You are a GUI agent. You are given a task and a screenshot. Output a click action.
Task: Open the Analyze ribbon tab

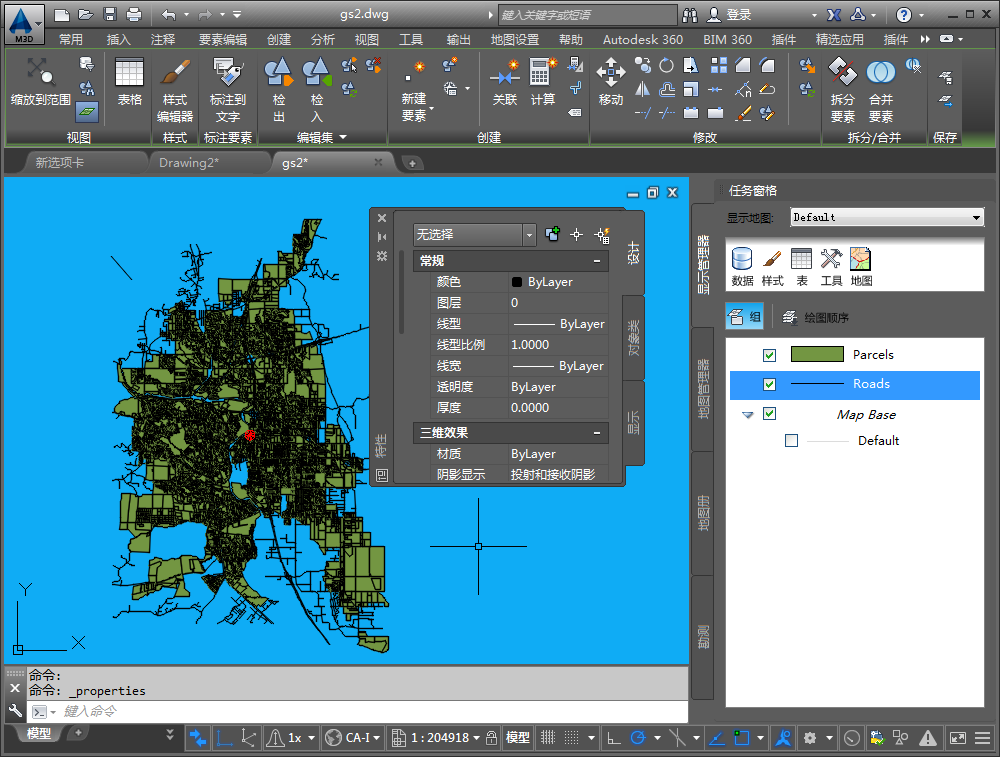click(323, 40)
